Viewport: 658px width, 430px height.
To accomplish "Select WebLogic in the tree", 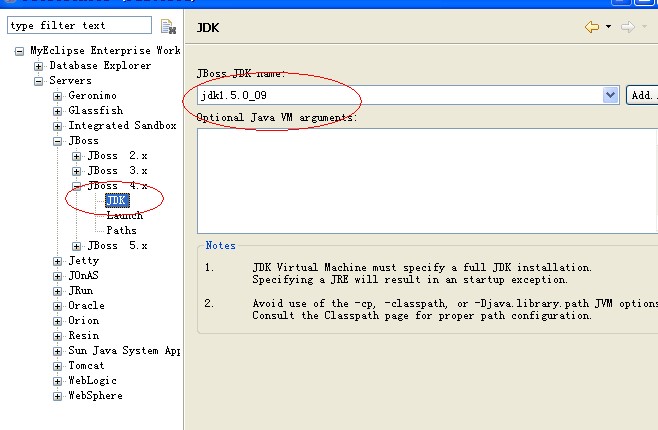I will pos(92,380).
